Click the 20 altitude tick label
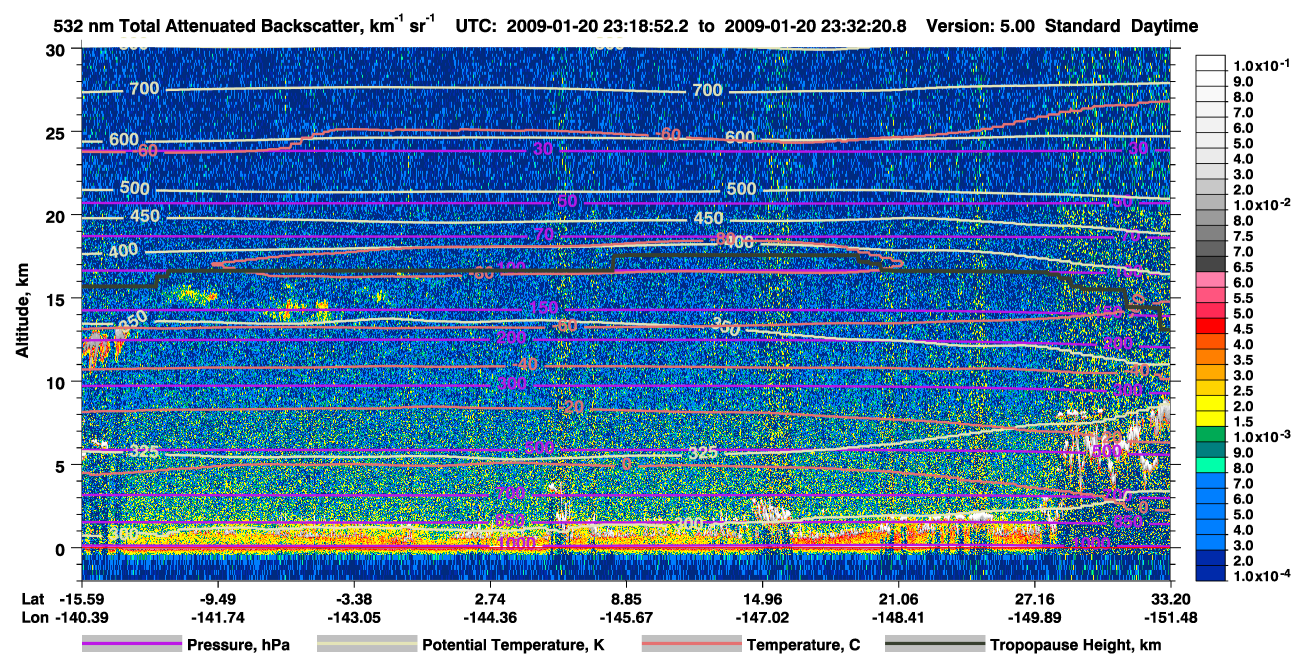Viewport: 1300px width, 667px height. (x=56, y=215)
